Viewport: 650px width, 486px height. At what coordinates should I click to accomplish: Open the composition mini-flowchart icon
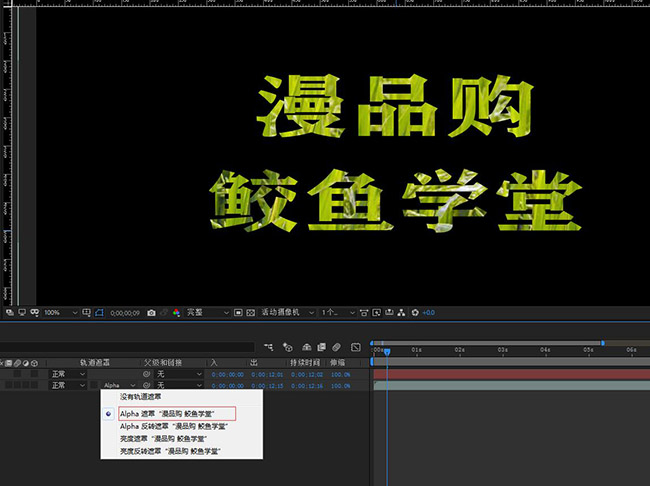click(x=269, y=347)
